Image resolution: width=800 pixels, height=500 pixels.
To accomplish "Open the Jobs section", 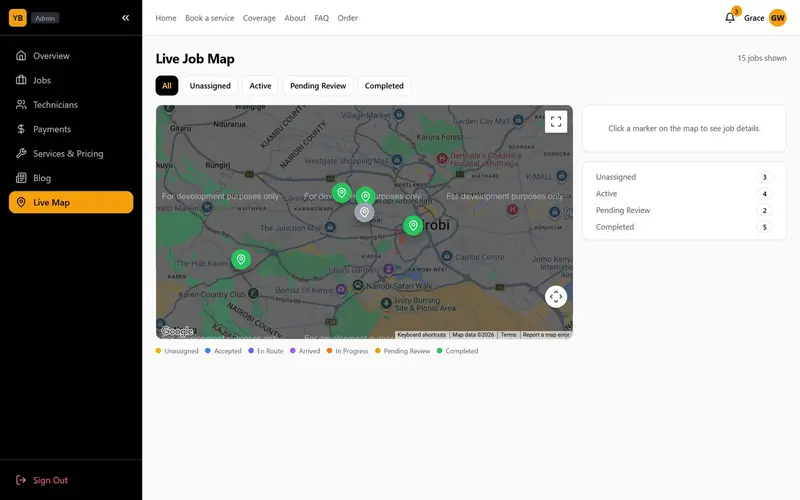I will [71, 80].
